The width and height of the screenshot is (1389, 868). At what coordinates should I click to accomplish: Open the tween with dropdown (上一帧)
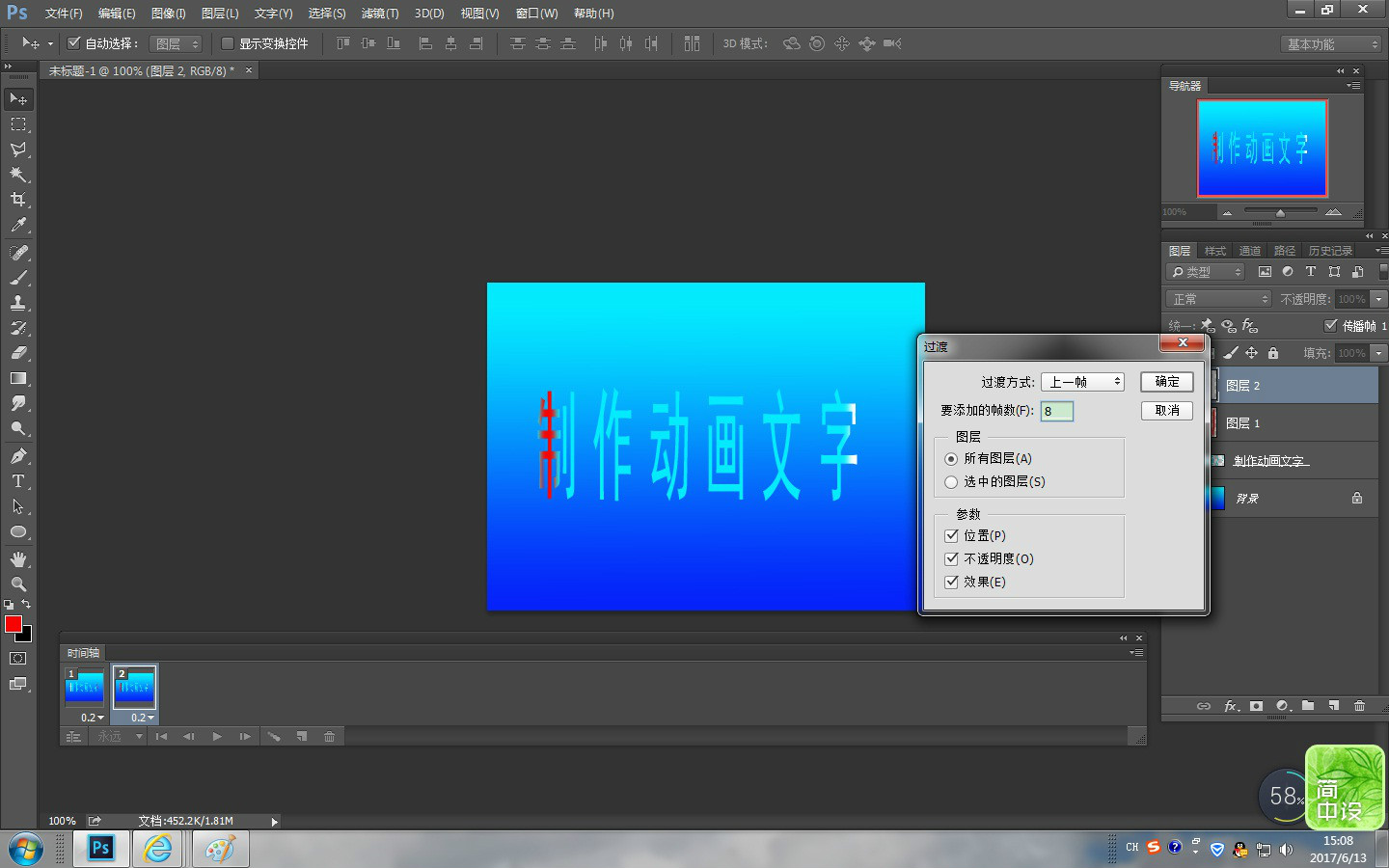[x=1082, y=382]
